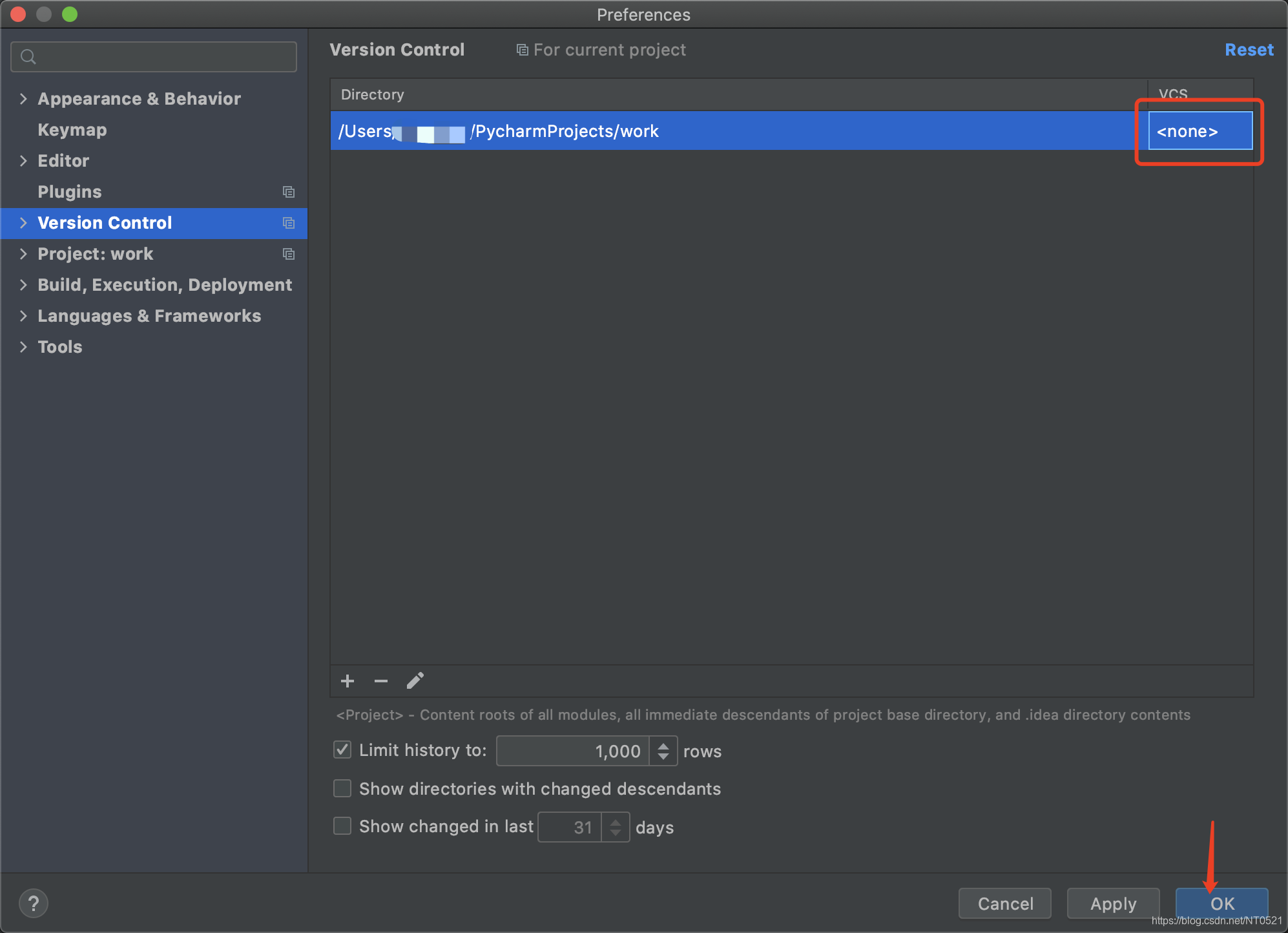Click the limit history rows input field
The height and width of the screenshot is (933, 1288).
coord(572,751)
